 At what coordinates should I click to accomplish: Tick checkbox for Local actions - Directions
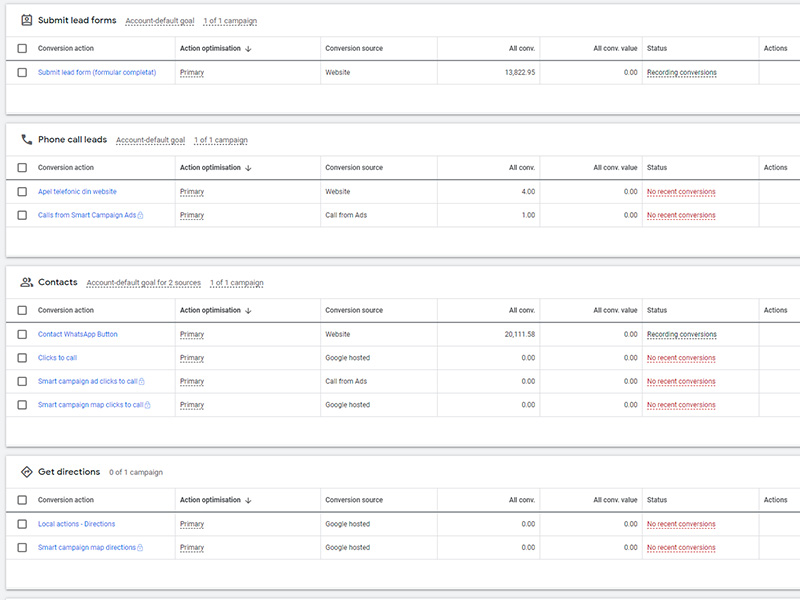pyautogui.click(x=22, y=524)
